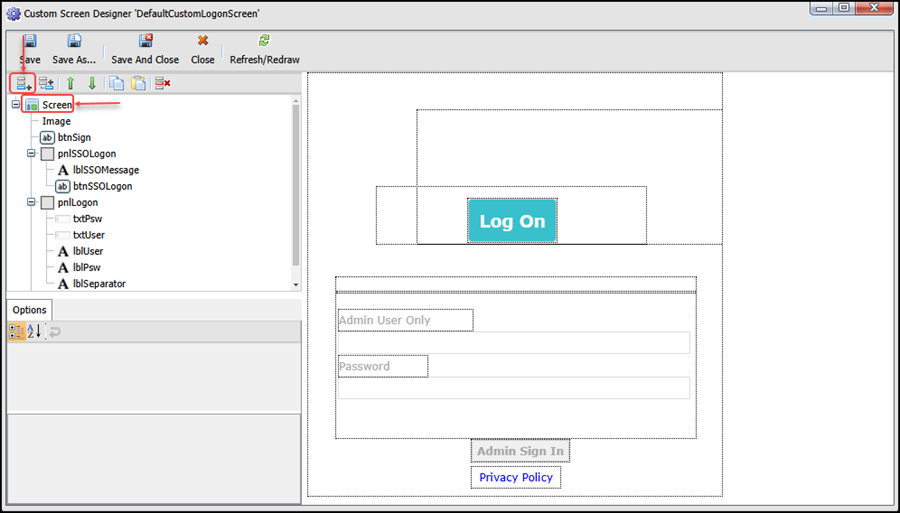Click Save As in the toolbar
Viewport: 900px width, 513px height.
tap(74, 49)
